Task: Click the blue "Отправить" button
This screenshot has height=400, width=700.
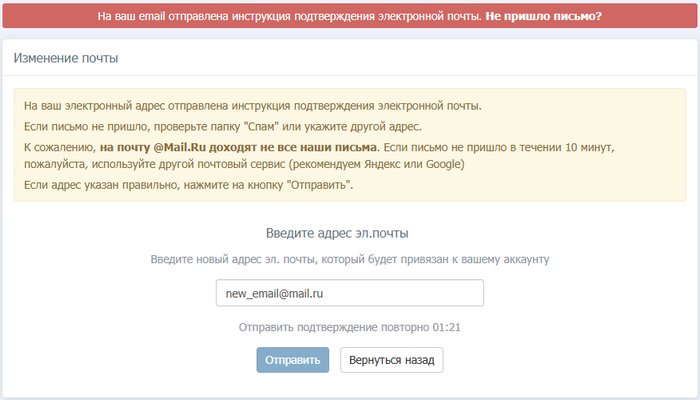Action: [292, 360]
